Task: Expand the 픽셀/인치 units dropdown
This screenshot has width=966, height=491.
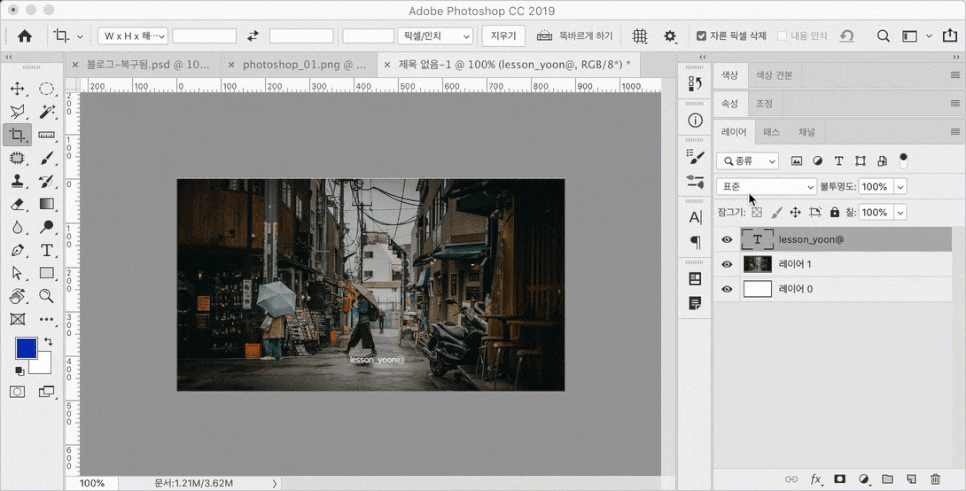Action: coord(435,36)
